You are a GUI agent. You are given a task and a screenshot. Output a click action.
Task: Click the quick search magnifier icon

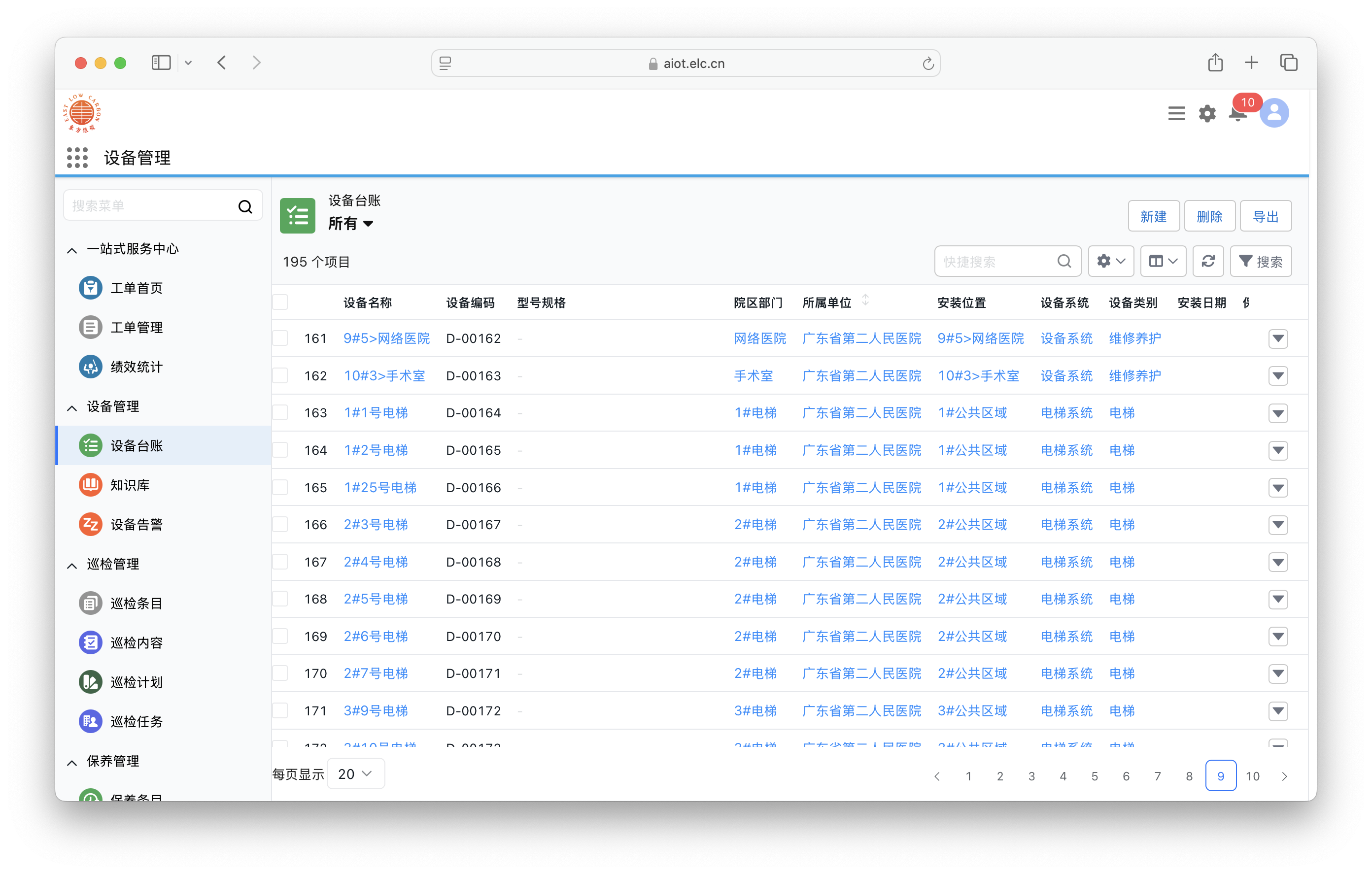click(x=1064, y=261)
